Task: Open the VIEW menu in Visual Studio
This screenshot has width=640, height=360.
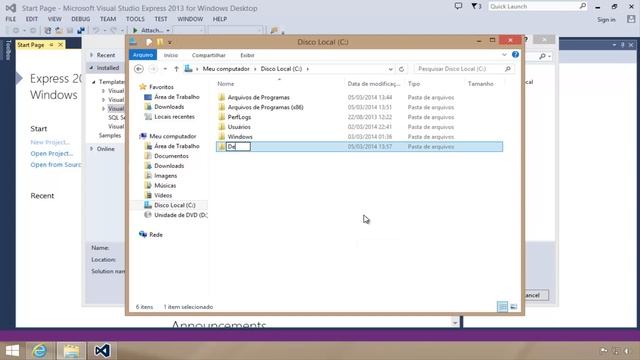Action: coord(54,19)
